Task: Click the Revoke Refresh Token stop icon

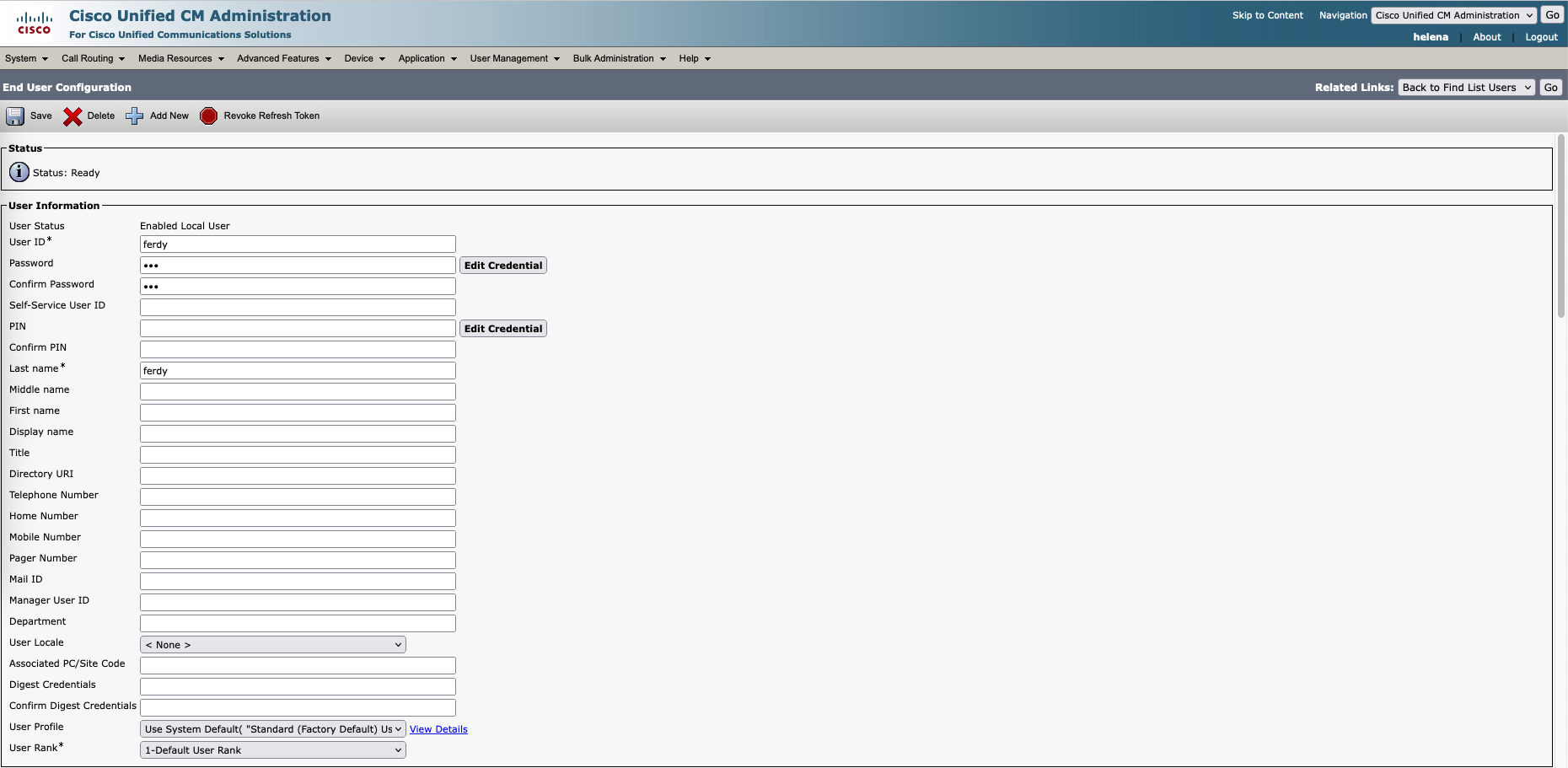Action: tap(208, 116)
